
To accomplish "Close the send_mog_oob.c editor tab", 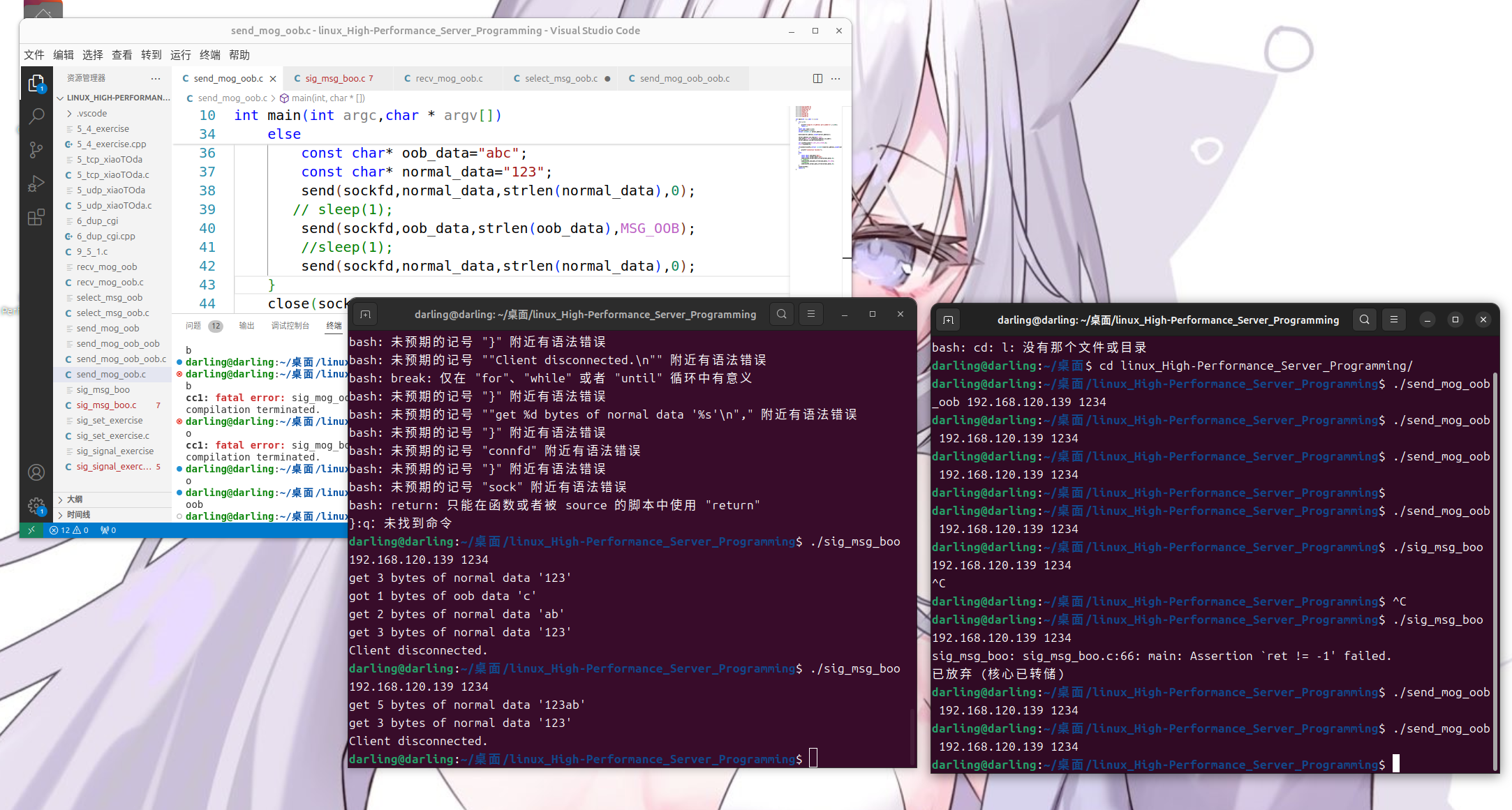I will (x=273, y=79).
